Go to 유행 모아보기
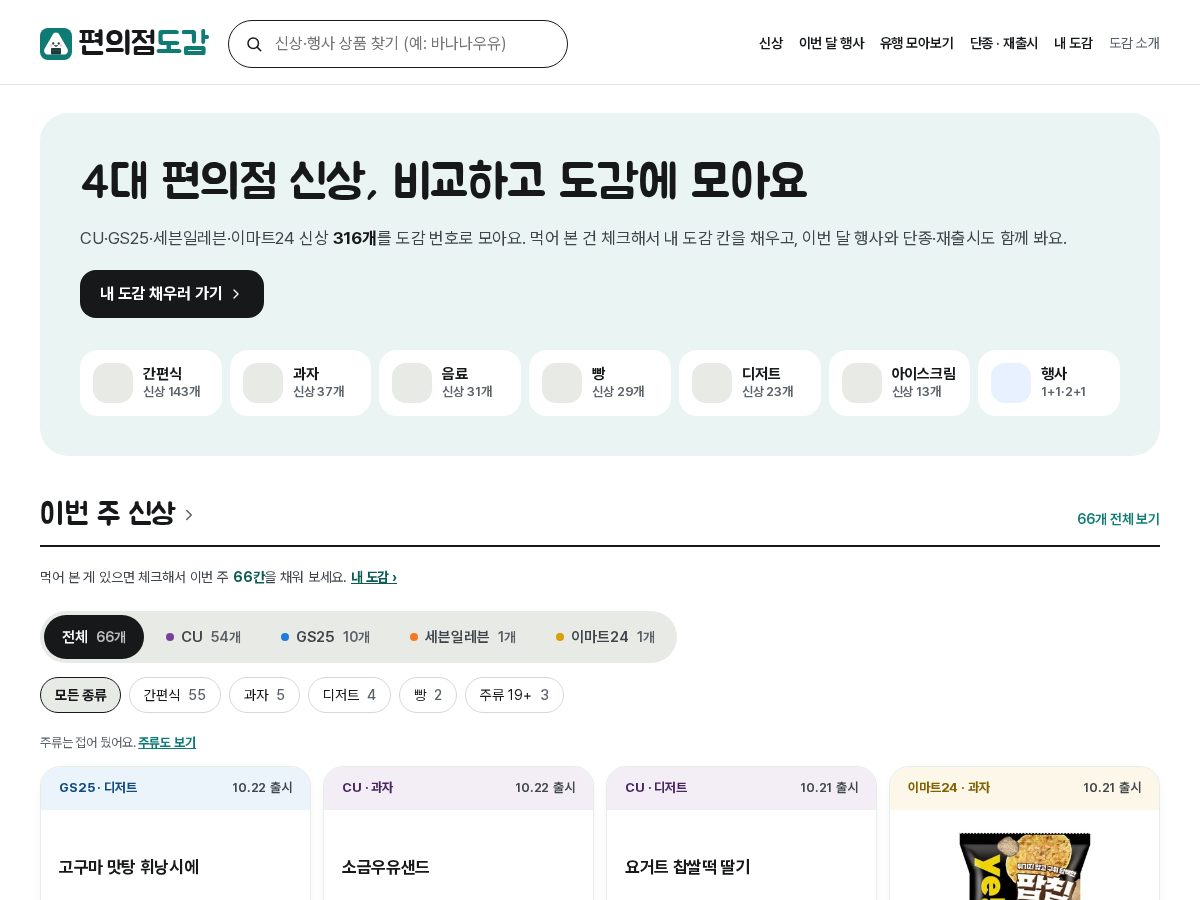1200x900 pixels. tap(917, 44)
